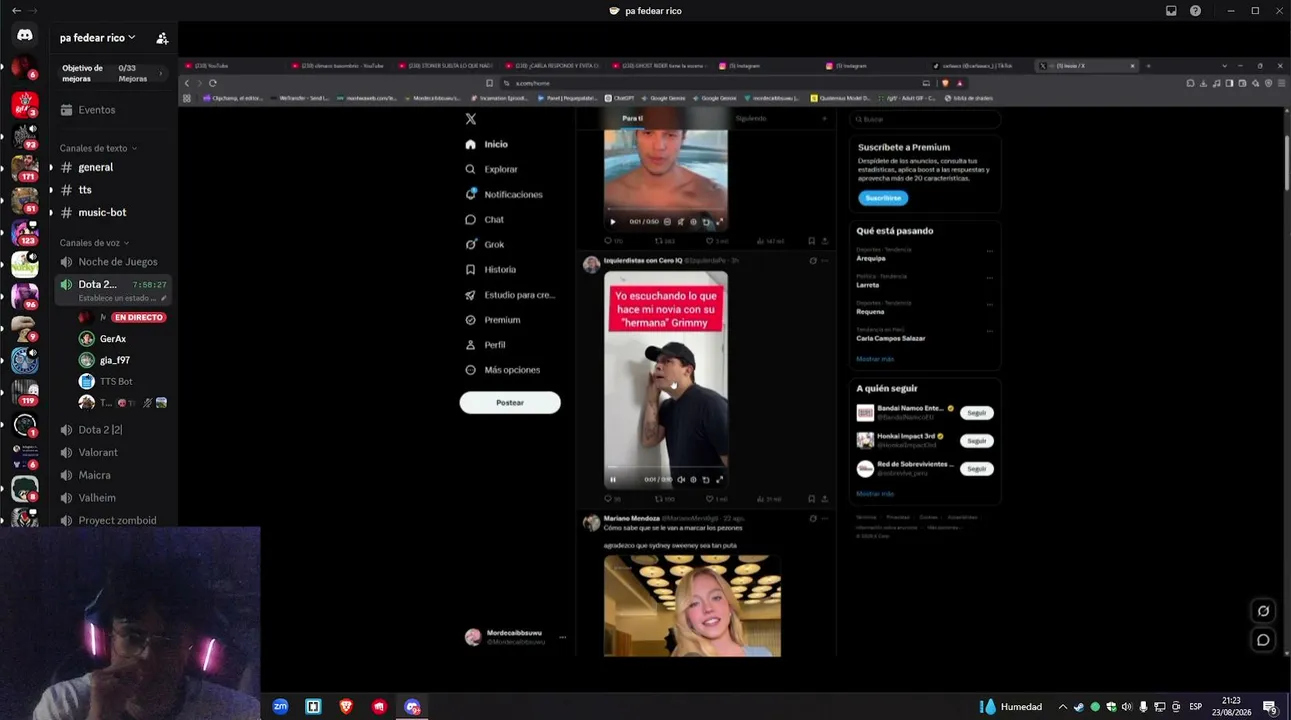This screenshot has width=1291, height=720.
Task: Open the server icon with badge 51
Action: [25, 199]
